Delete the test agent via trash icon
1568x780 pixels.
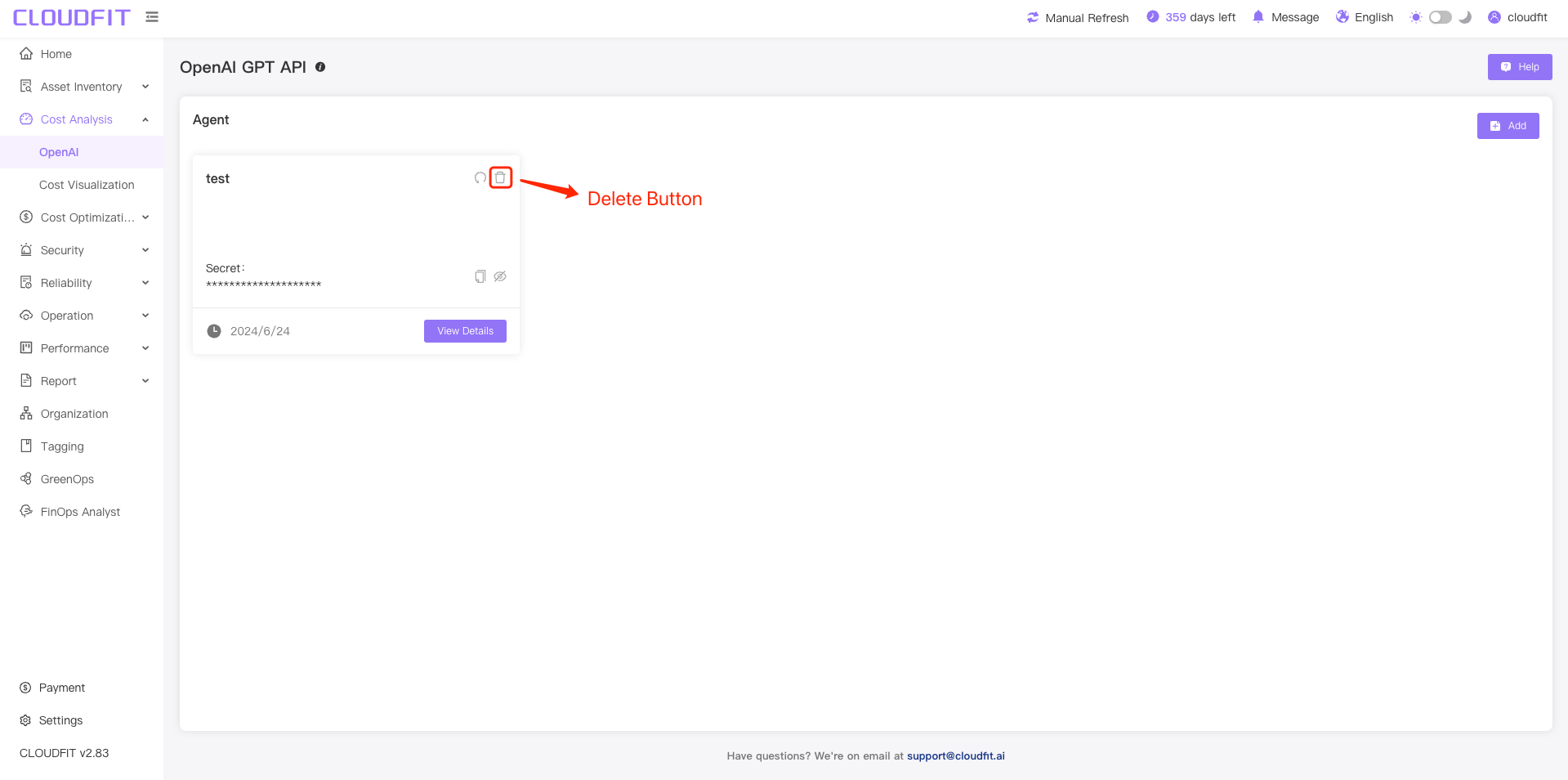click(501, 177)
